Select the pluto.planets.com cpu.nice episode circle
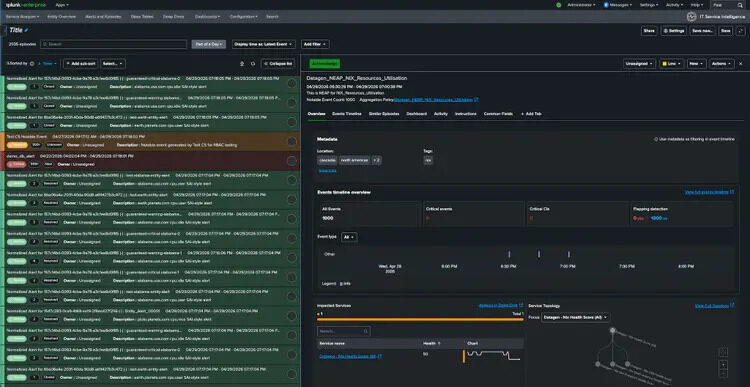This screenshot has height=387, width=750. pos(291,316)
